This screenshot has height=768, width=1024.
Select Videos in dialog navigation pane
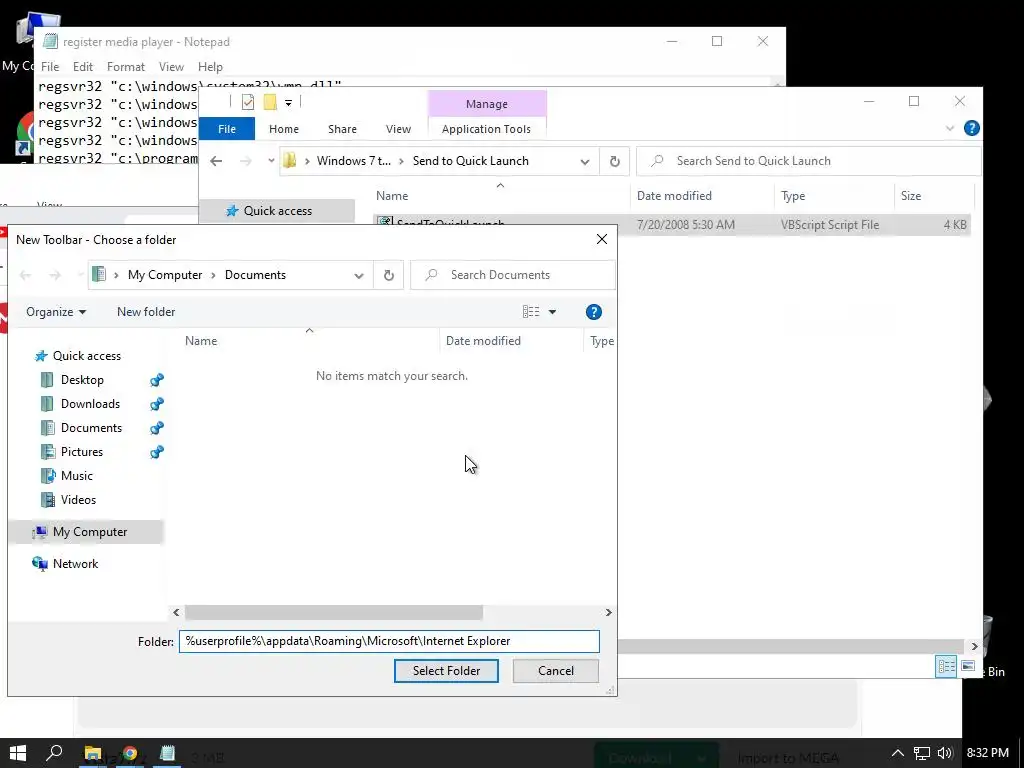point(78,500)
